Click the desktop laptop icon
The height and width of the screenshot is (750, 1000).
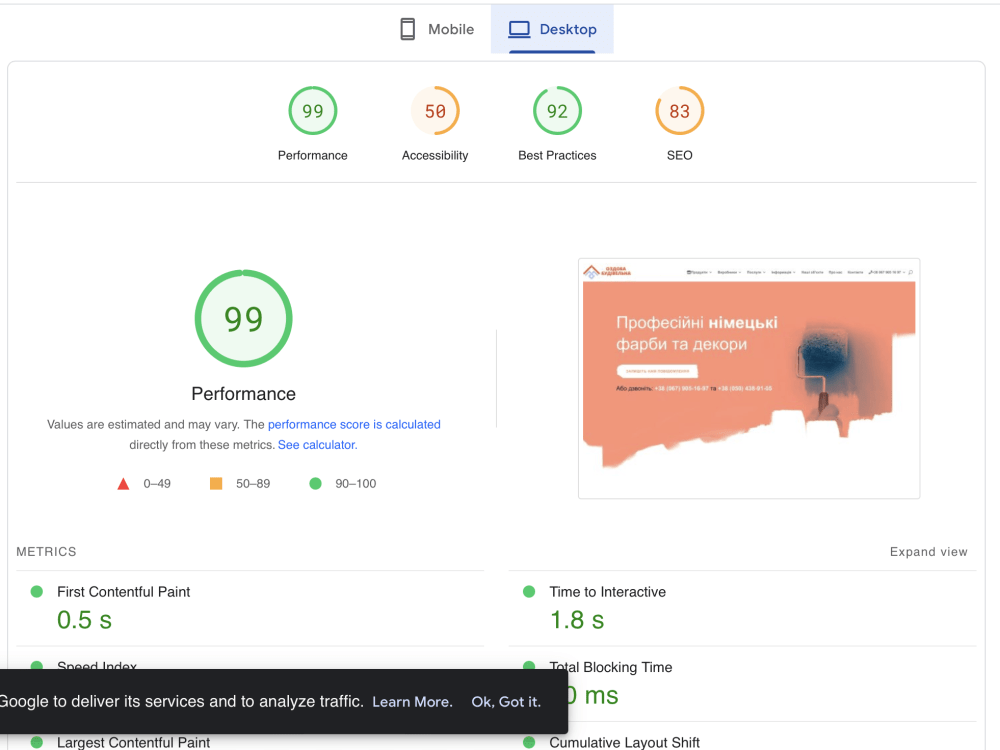point(519,29)
